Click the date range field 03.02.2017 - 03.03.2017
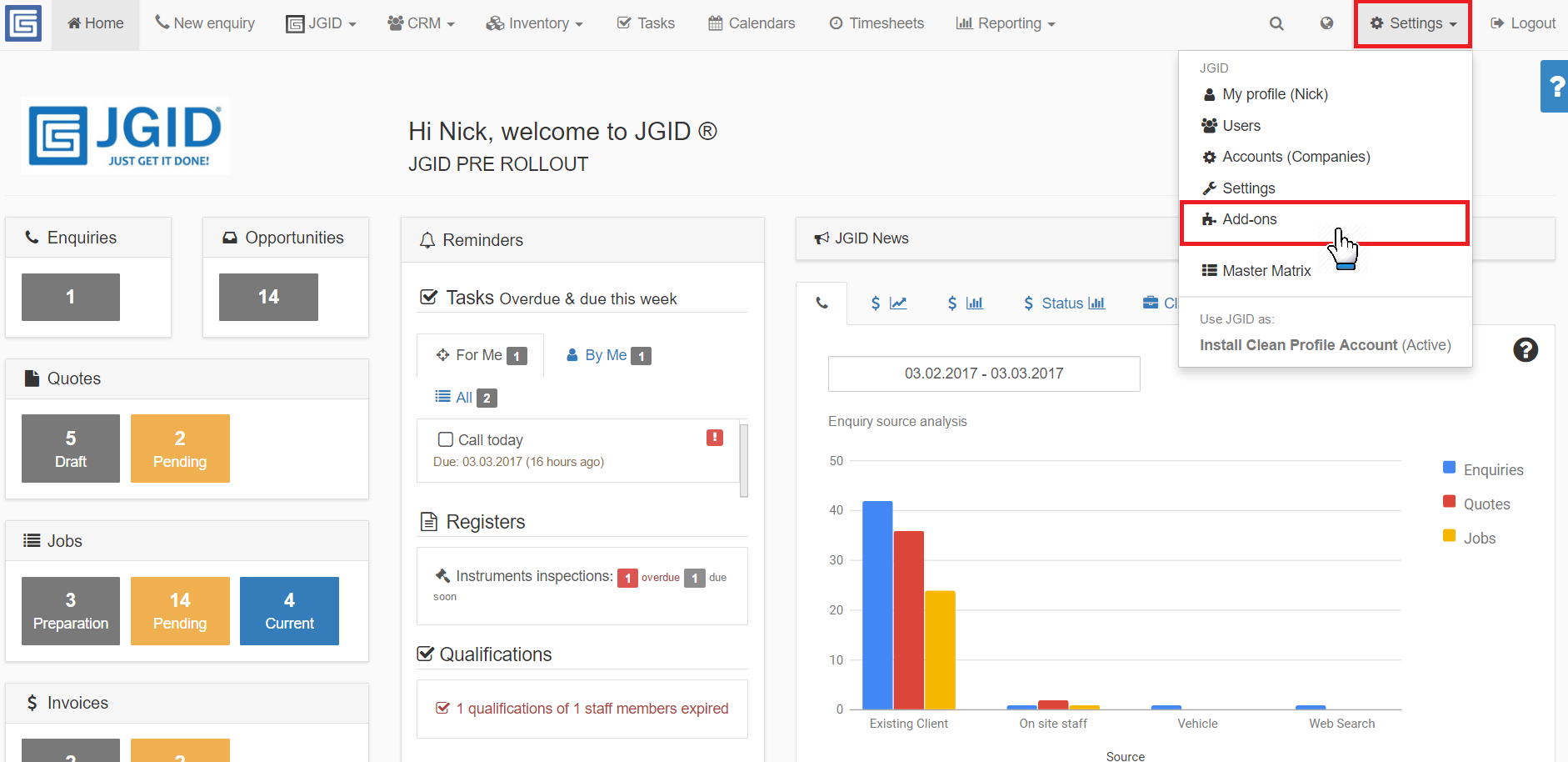Screen dimensions: 1568x762 click(984, 373)
